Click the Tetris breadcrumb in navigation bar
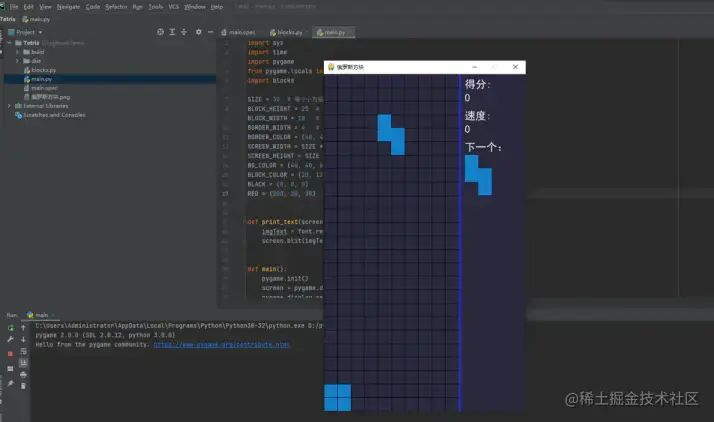 tap(8, 19)
